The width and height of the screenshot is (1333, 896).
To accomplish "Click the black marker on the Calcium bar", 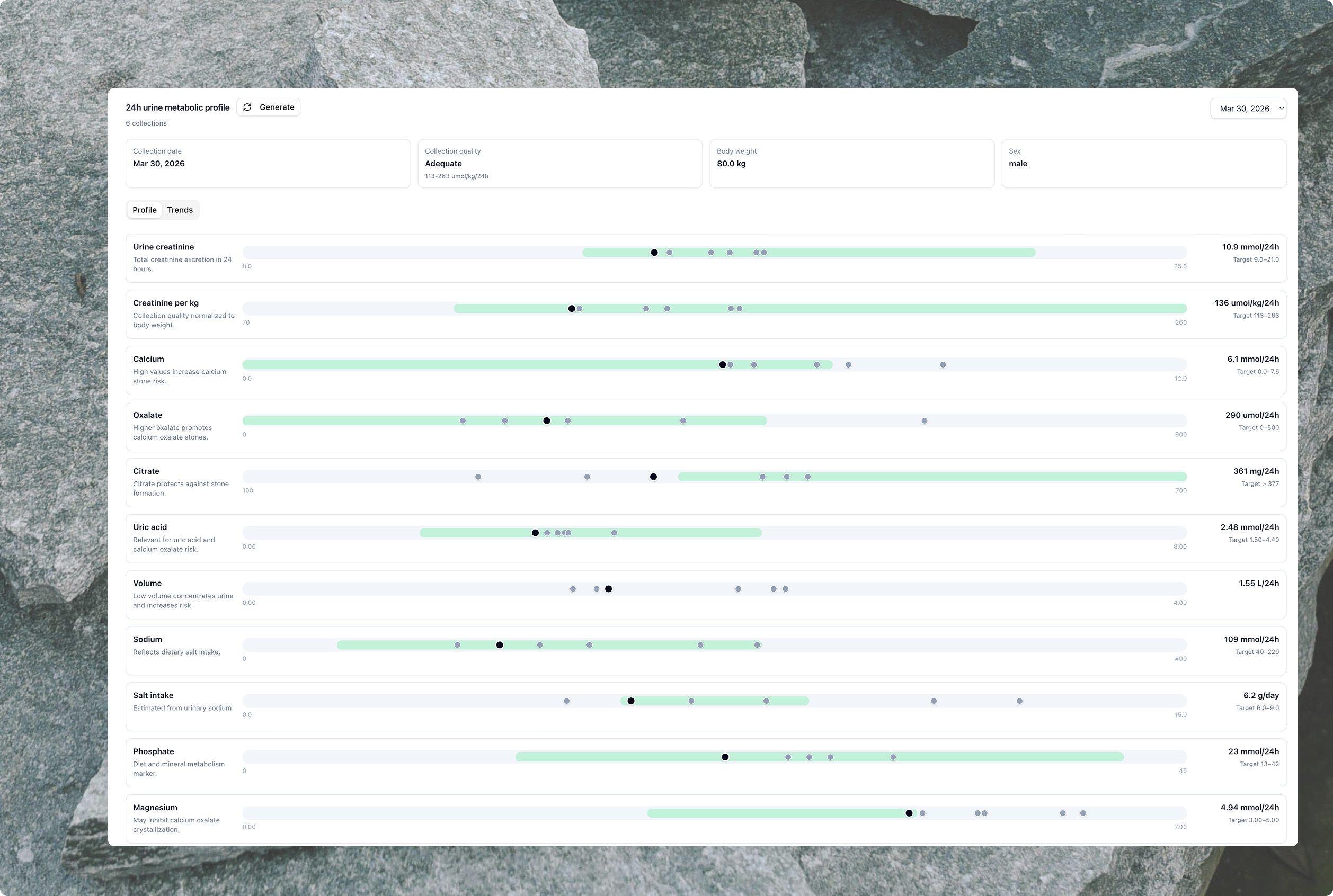I will (x=723, y=364).
